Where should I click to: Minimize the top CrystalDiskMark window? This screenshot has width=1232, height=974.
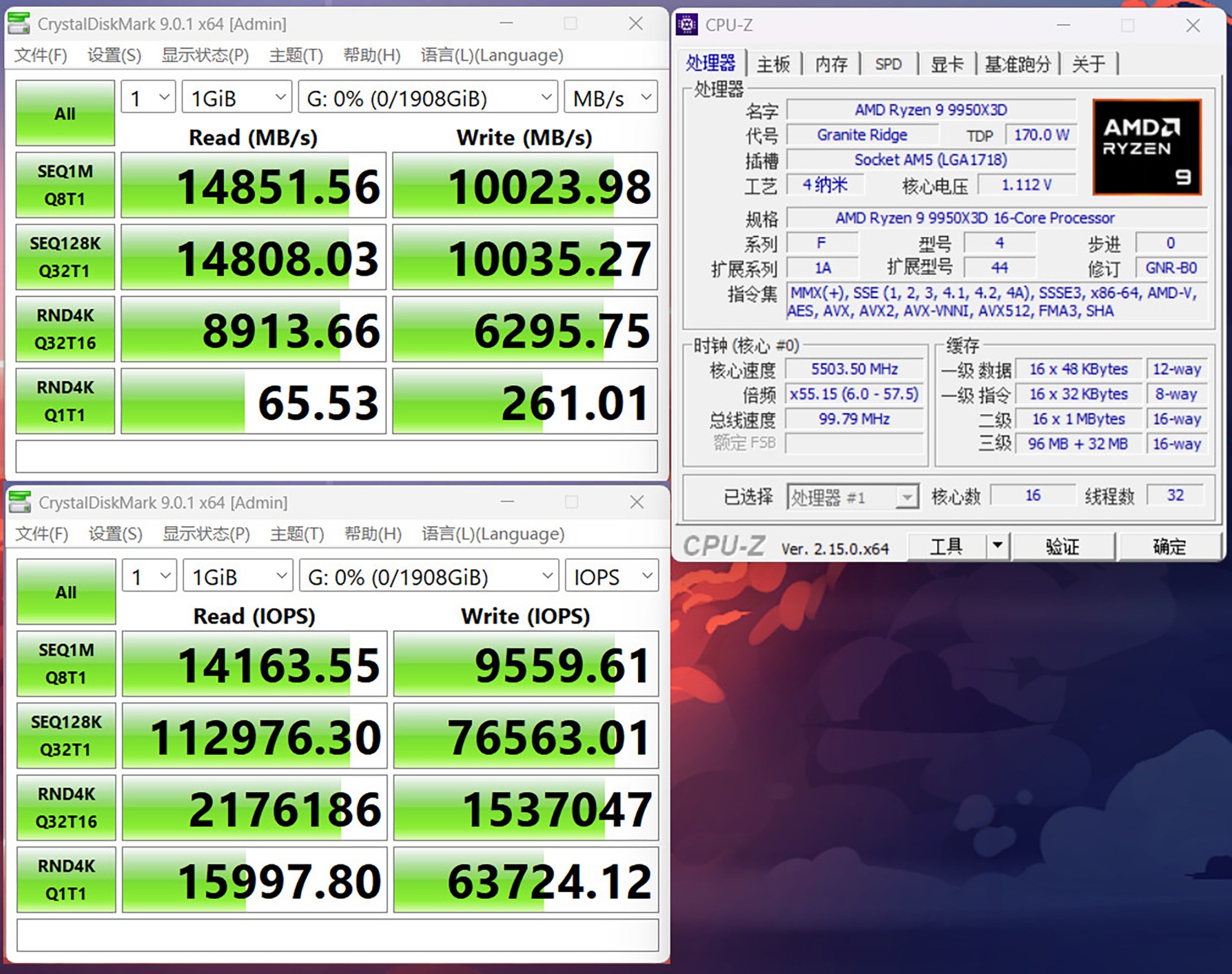[x=506, y=23]
